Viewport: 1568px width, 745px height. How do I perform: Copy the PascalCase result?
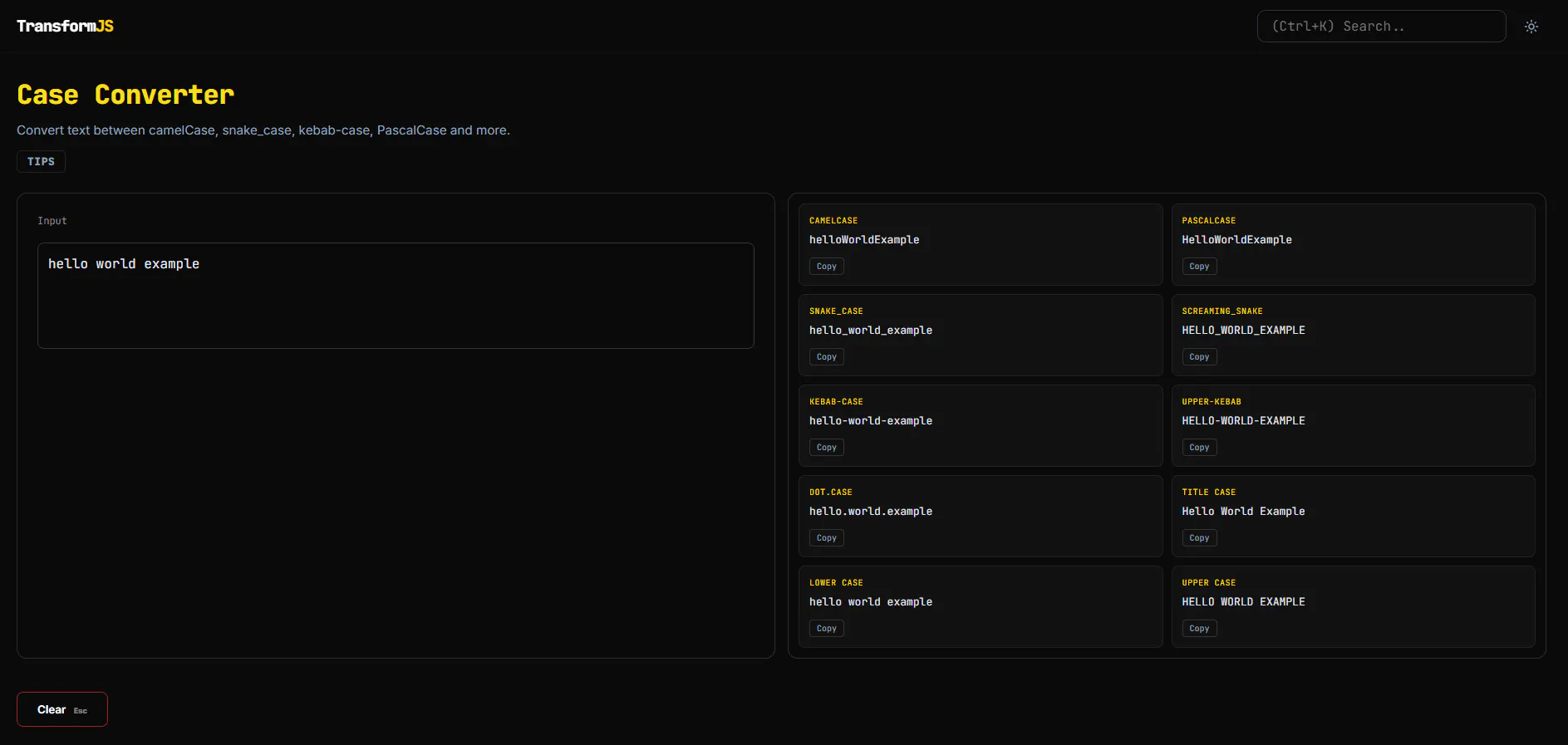tap(1198, 267)
